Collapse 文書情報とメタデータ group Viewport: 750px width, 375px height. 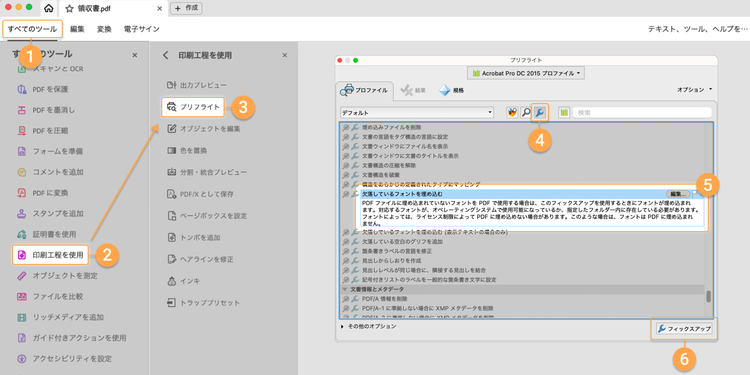pos(344,289)
